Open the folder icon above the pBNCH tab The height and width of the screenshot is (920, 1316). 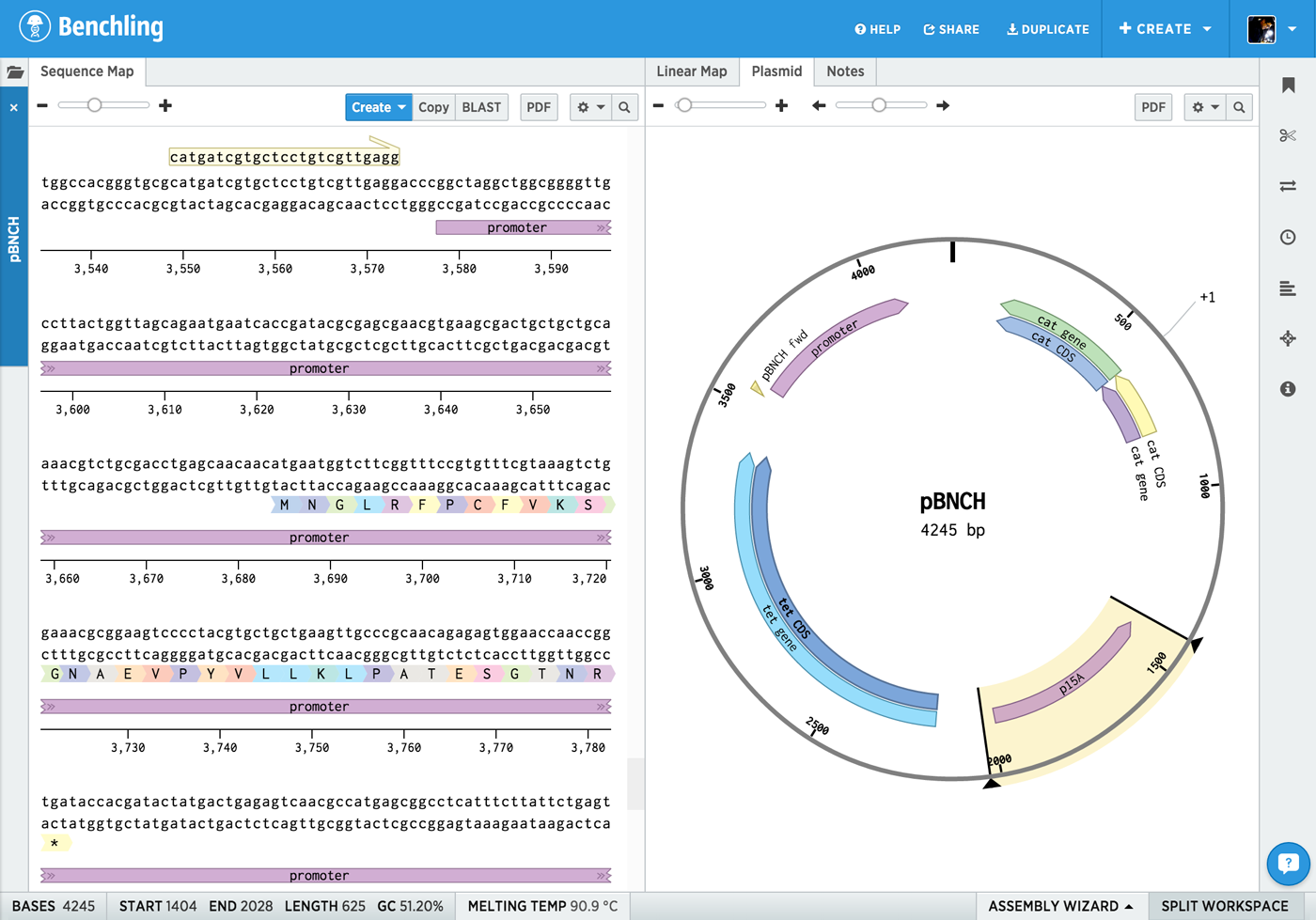14,71
